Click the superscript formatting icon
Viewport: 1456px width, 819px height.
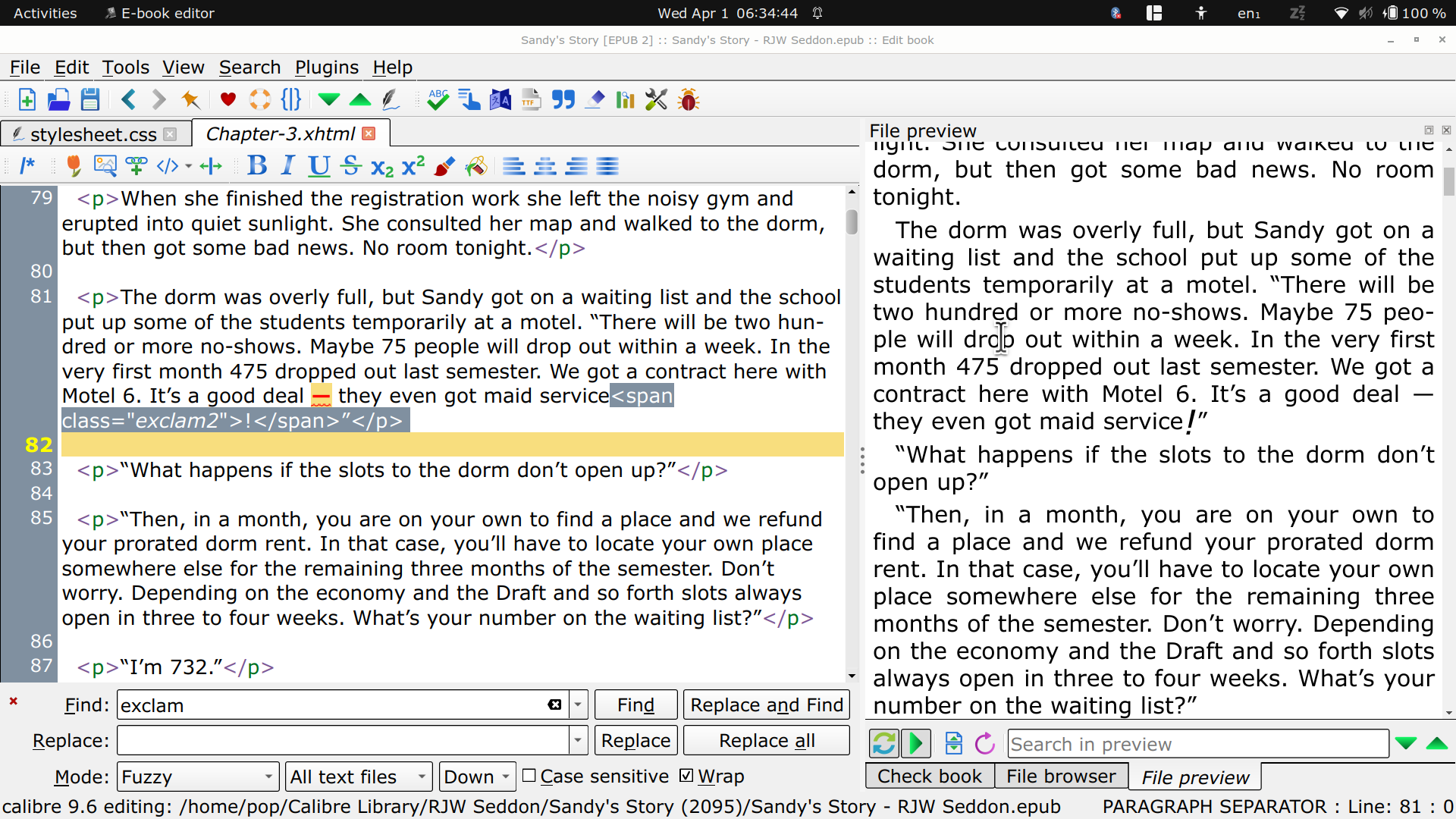tap(413, 166)
